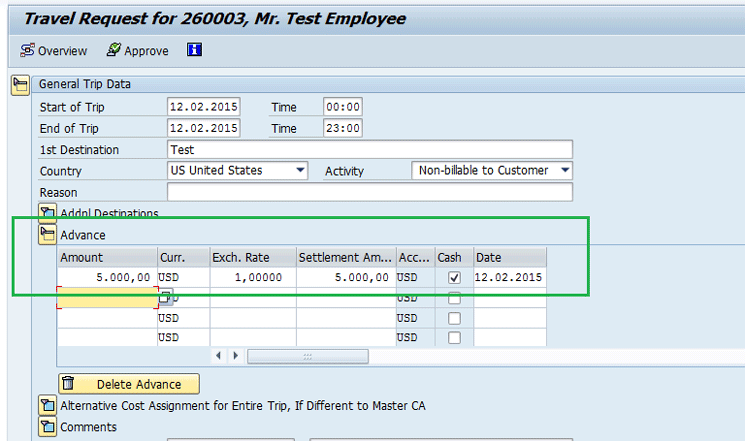Expand the Comments section icon
The height and width of the screenshot is (441, 745).
(47, 428)
